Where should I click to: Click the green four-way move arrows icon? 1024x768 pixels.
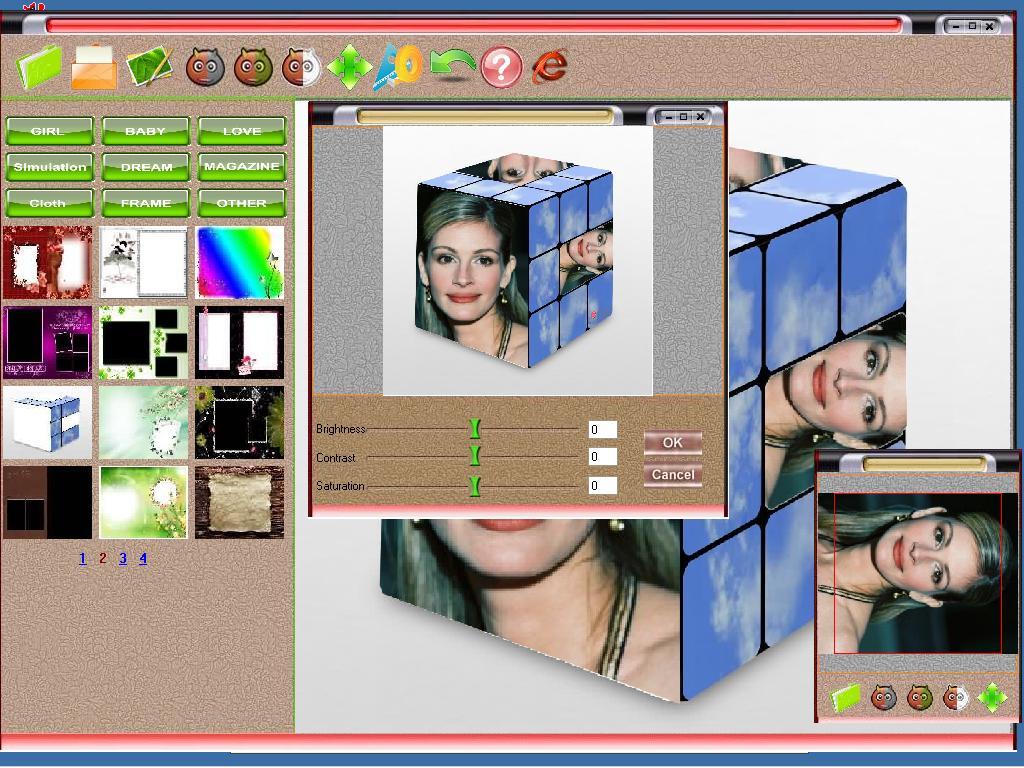349,67
